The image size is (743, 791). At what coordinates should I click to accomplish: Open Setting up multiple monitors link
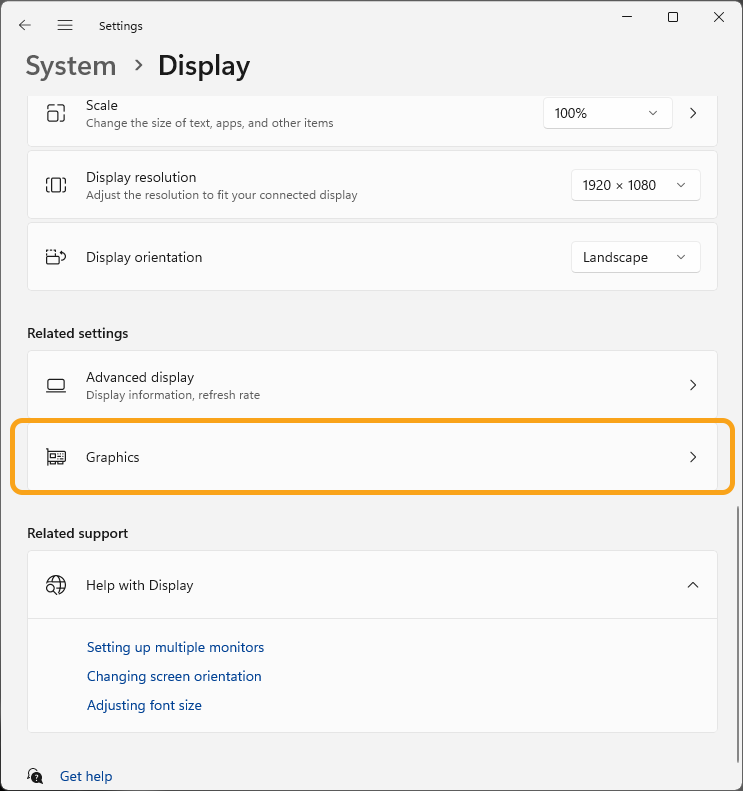(x=175, y=647)
